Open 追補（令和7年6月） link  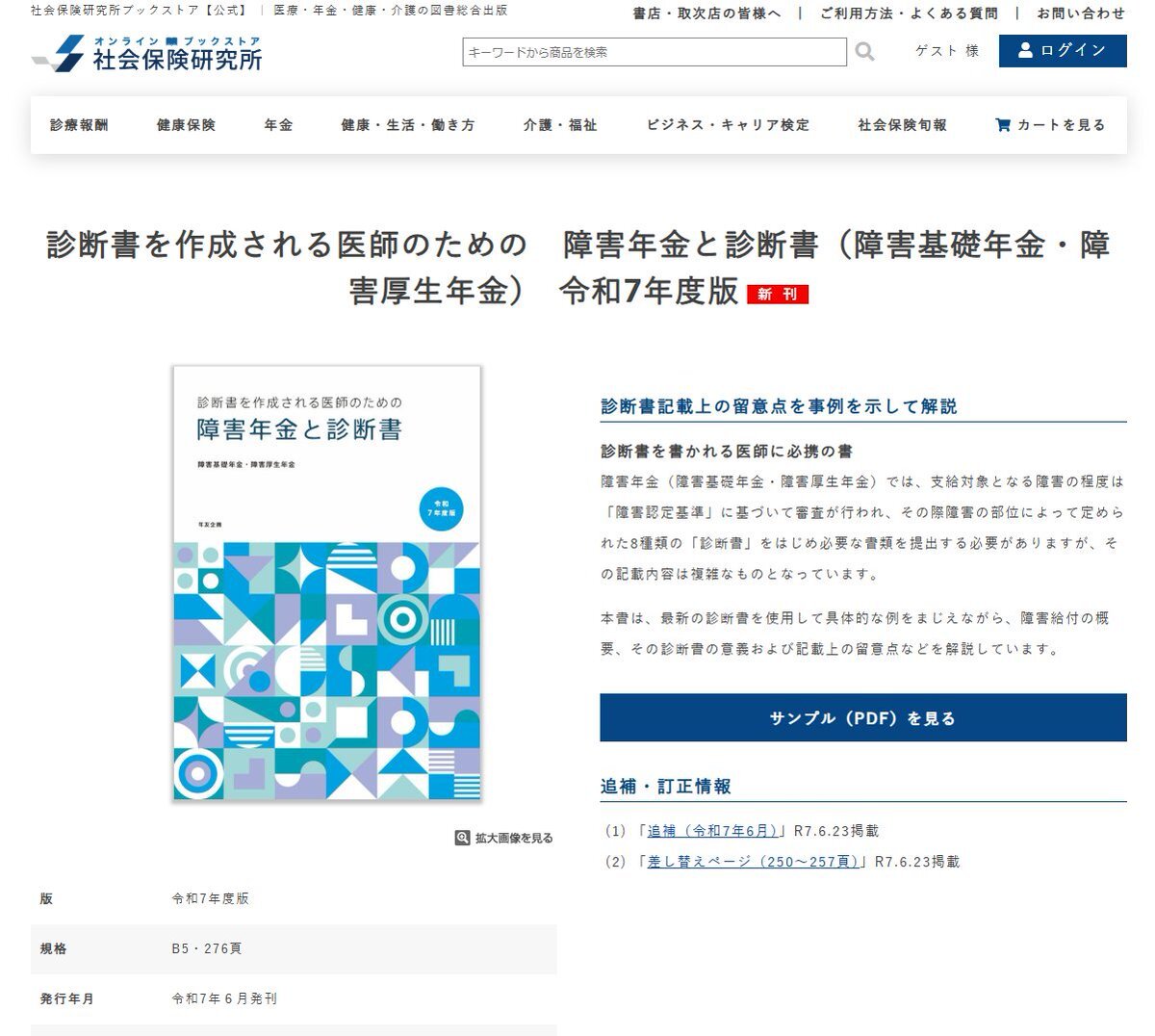[x=713, y=831]
